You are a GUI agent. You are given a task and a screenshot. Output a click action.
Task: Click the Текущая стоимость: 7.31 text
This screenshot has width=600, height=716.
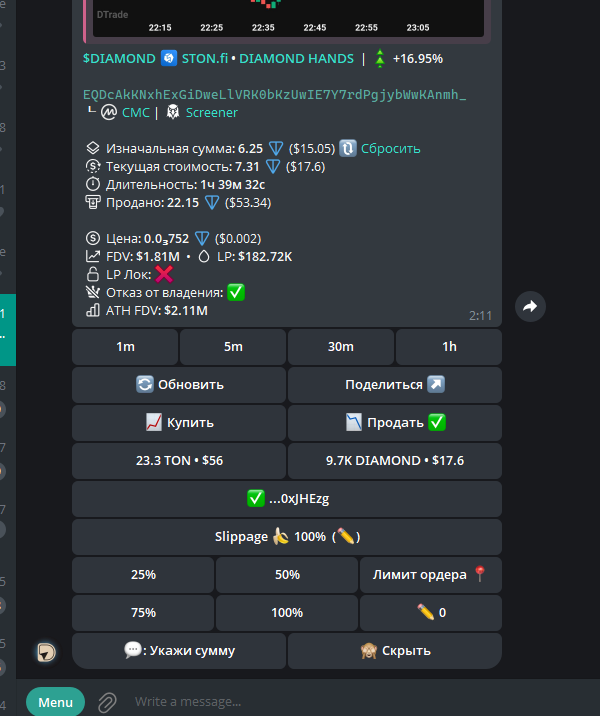click(183, 167)
